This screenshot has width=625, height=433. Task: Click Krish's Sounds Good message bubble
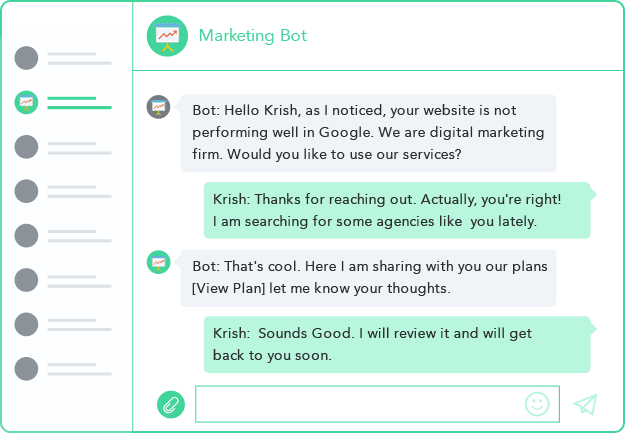(396, 344)
